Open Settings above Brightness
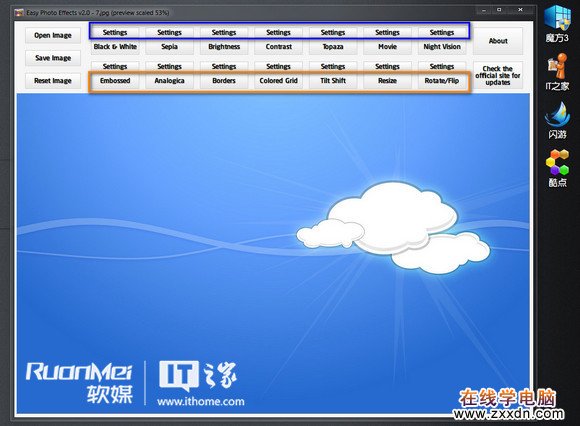Screen dimensions: 580x426 (224, 33)
